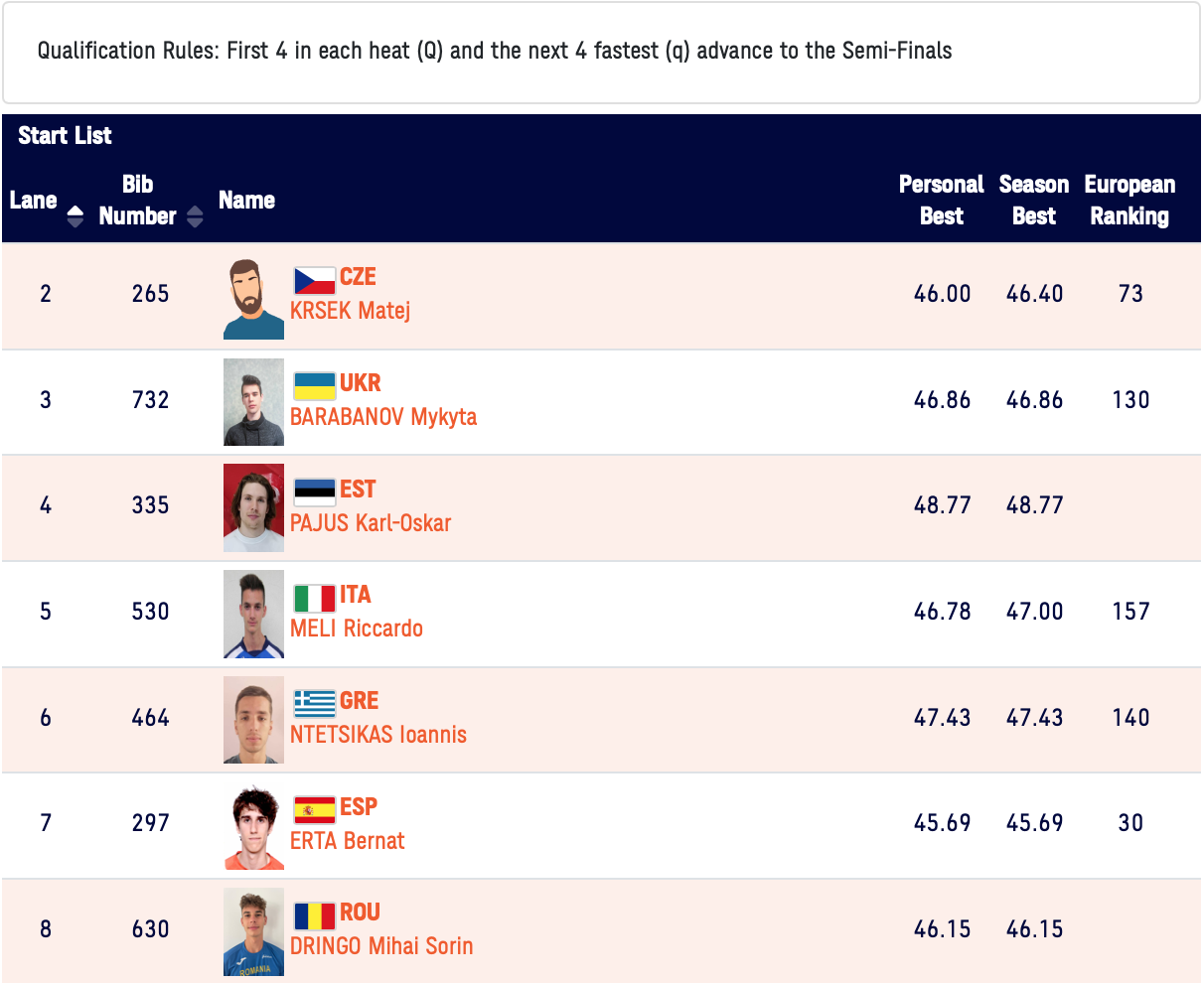Image resolution: width=1204 pixels, height=983 pixels.
Task: Click KRSEK Matej avatar picture
Action: click(x=253, y=299)
